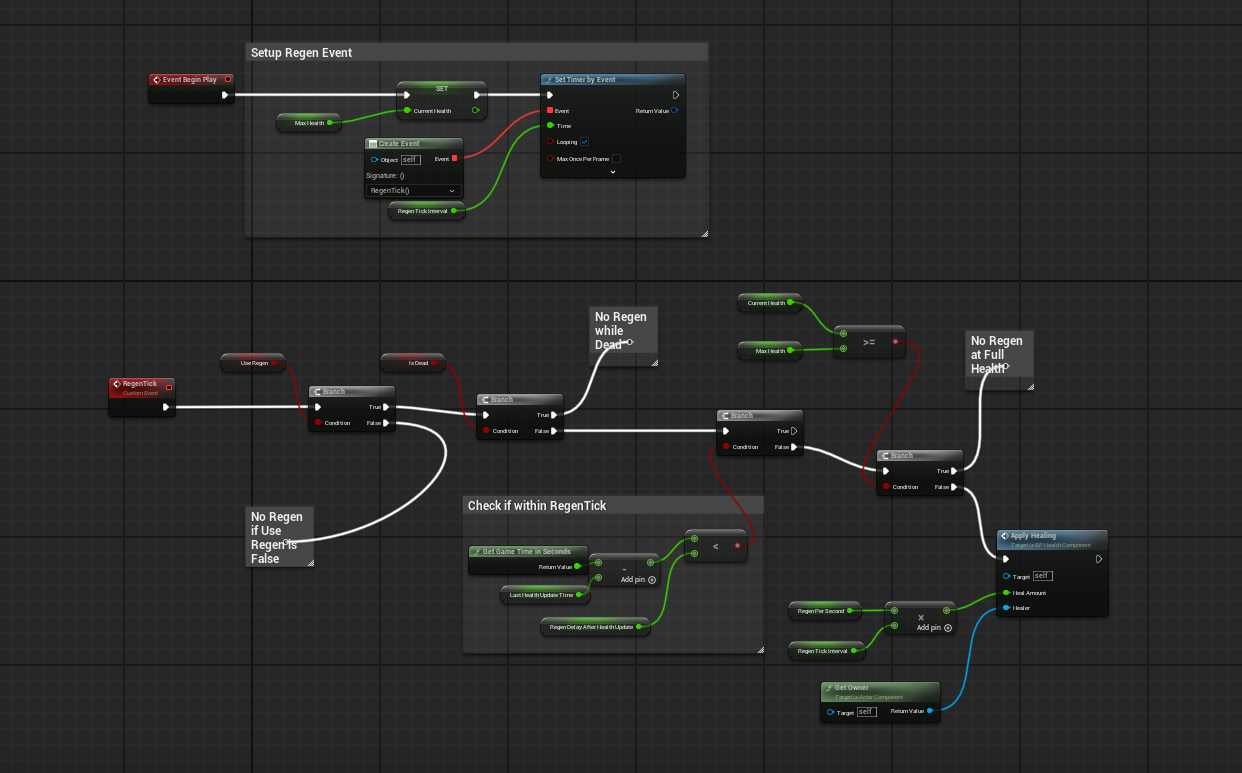This screenshot has width=1242, height=773.
Task: Click the Object pin on Create Event
Action: pyautogui.click(x=374, y=159)
